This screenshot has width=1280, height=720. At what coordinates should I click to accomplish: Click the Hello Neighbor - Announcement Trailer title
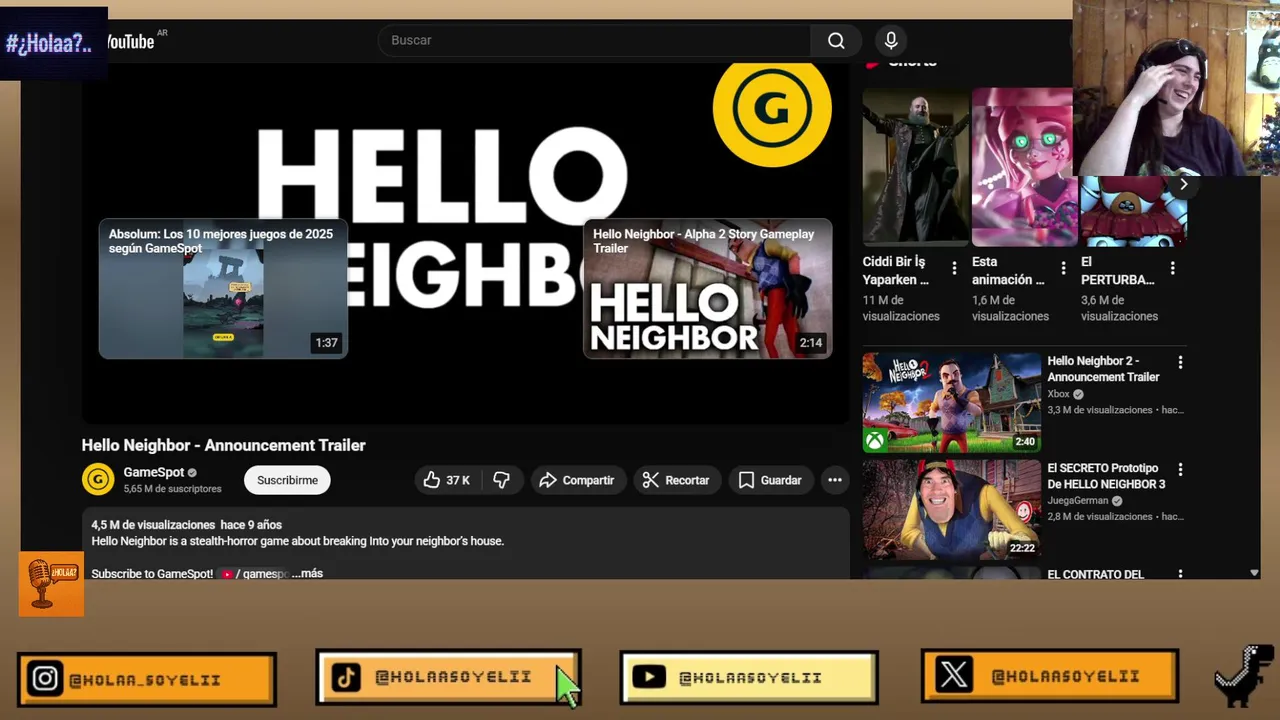pos(223,445)
